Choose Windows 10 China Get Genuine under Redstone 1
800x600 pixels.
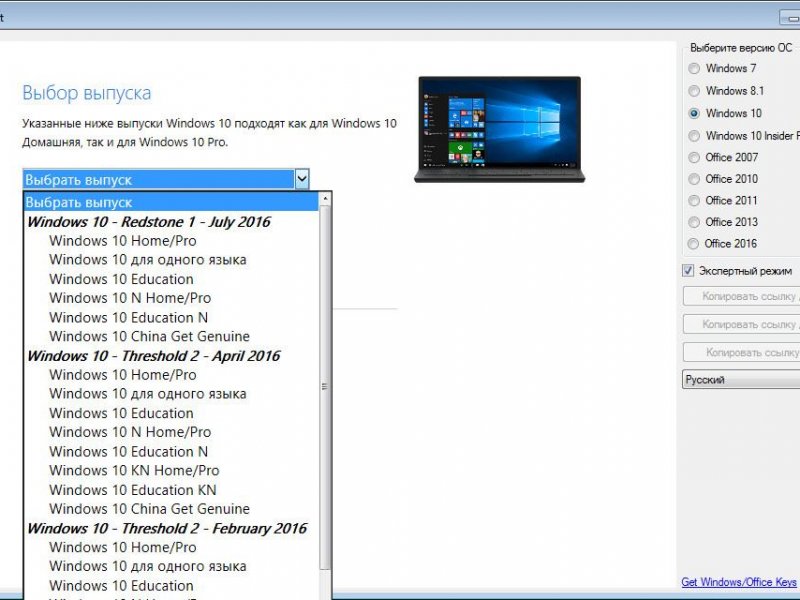pos(171,336)
